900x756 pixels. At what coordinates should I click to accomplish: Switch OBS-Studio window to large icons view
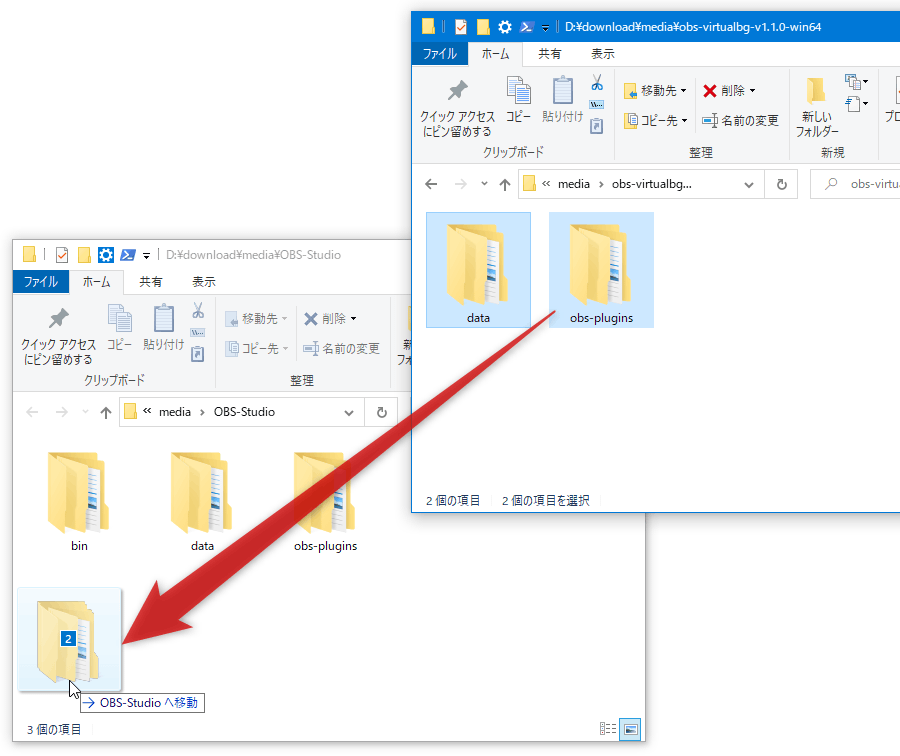tap(630, 730)
